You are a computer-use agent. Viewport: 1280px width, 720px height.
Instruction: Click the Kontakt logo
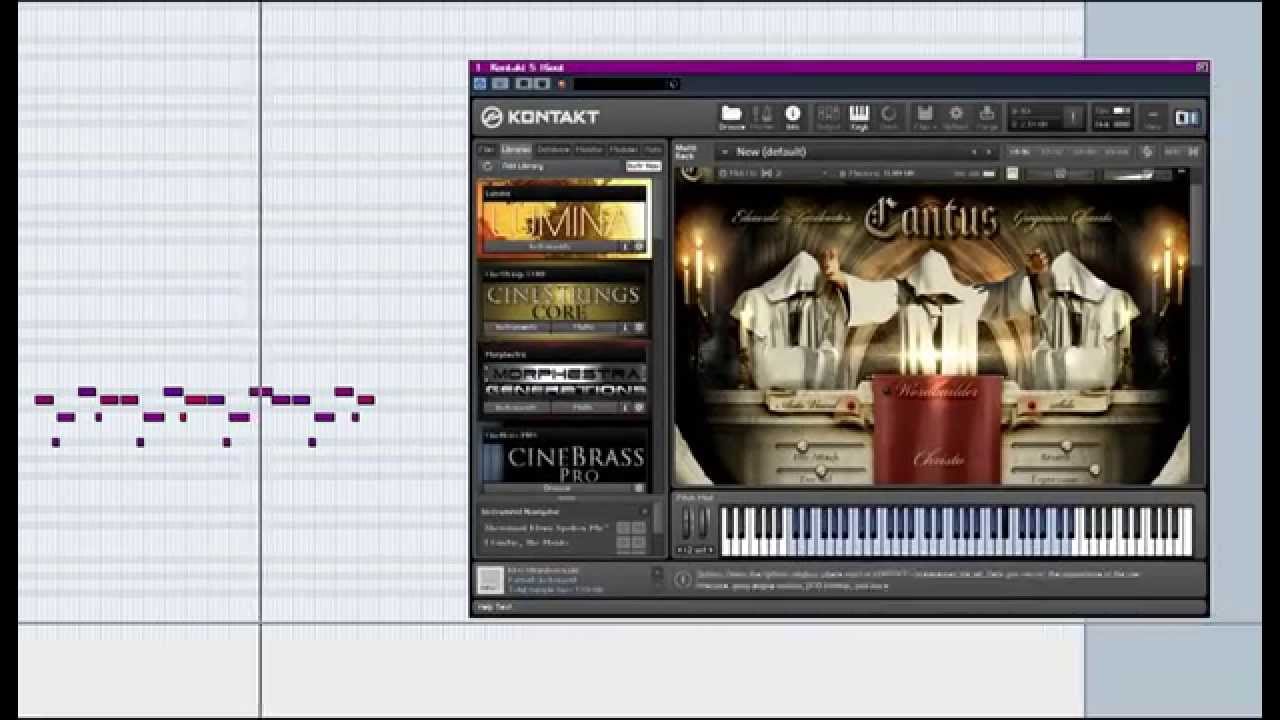[539, 117]
